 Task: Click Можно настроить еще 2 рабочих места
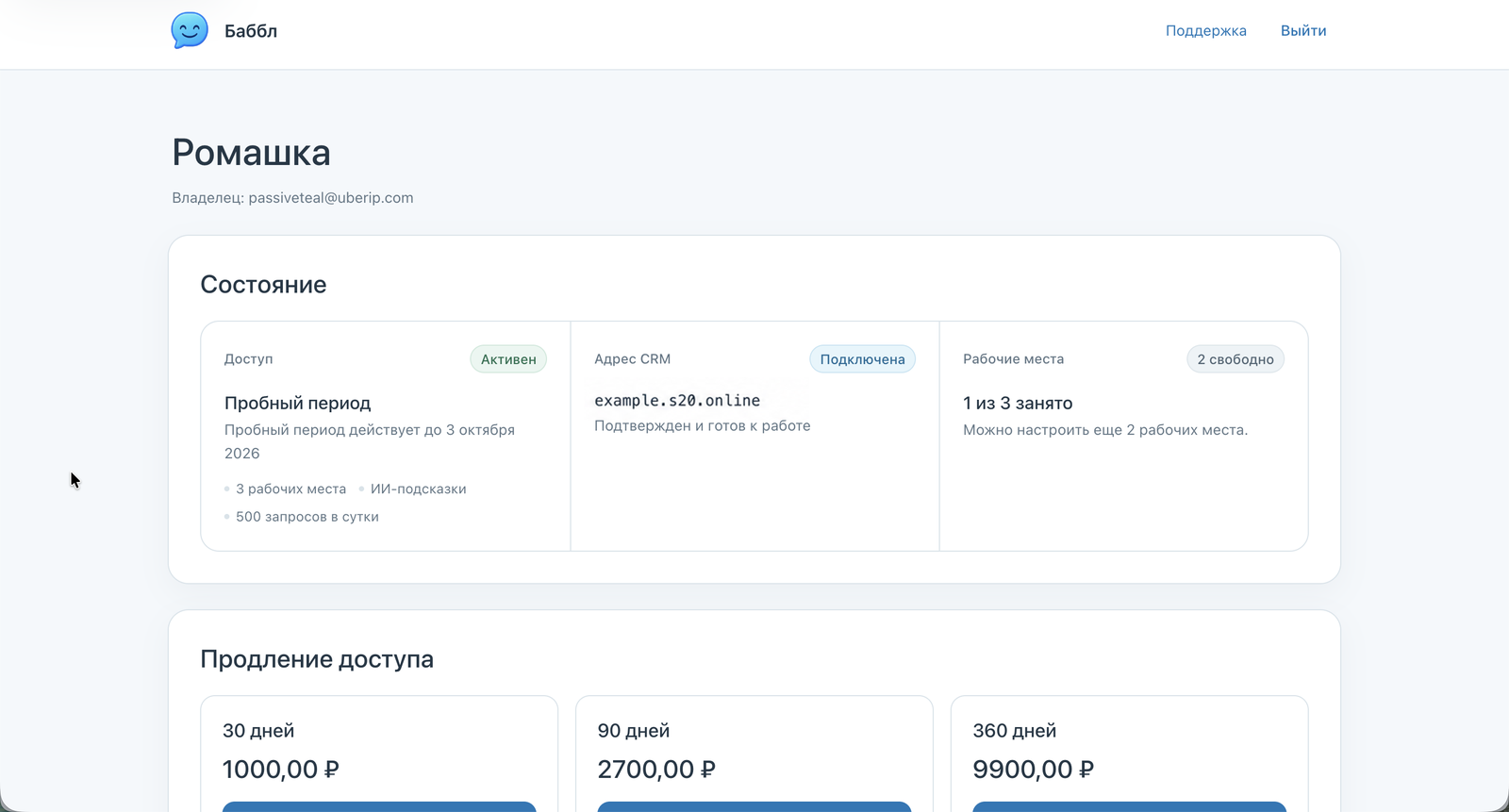tap(1105, 430)
